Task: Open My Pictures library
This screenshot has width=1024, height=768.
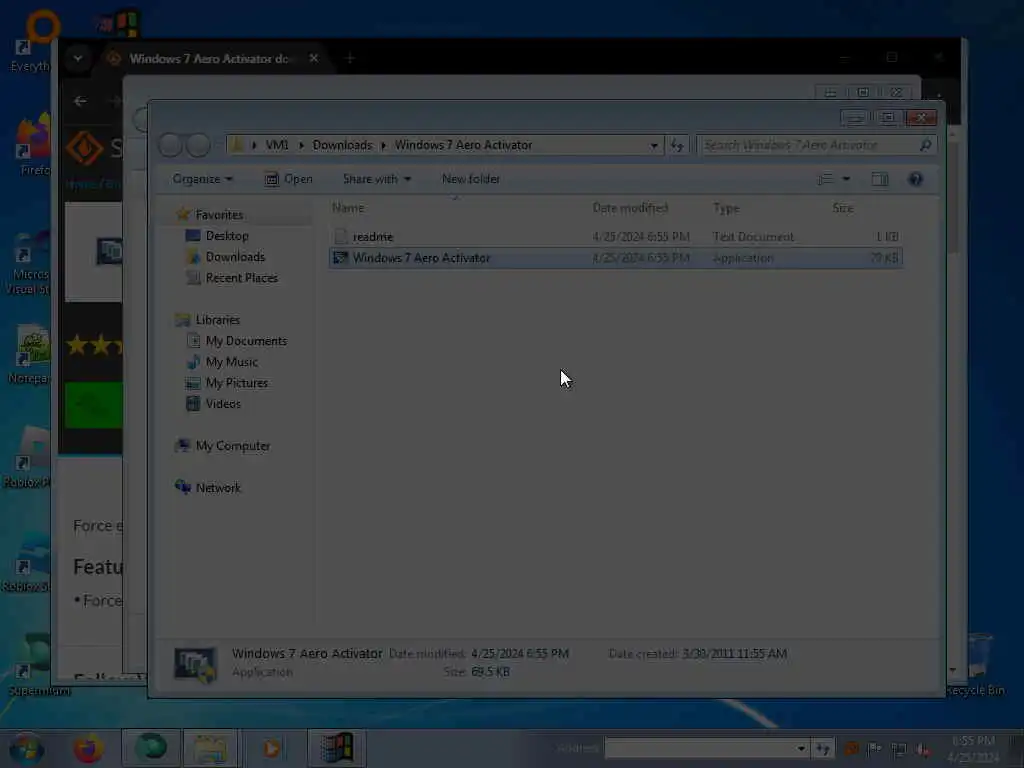Action: [x=236, y=383]
